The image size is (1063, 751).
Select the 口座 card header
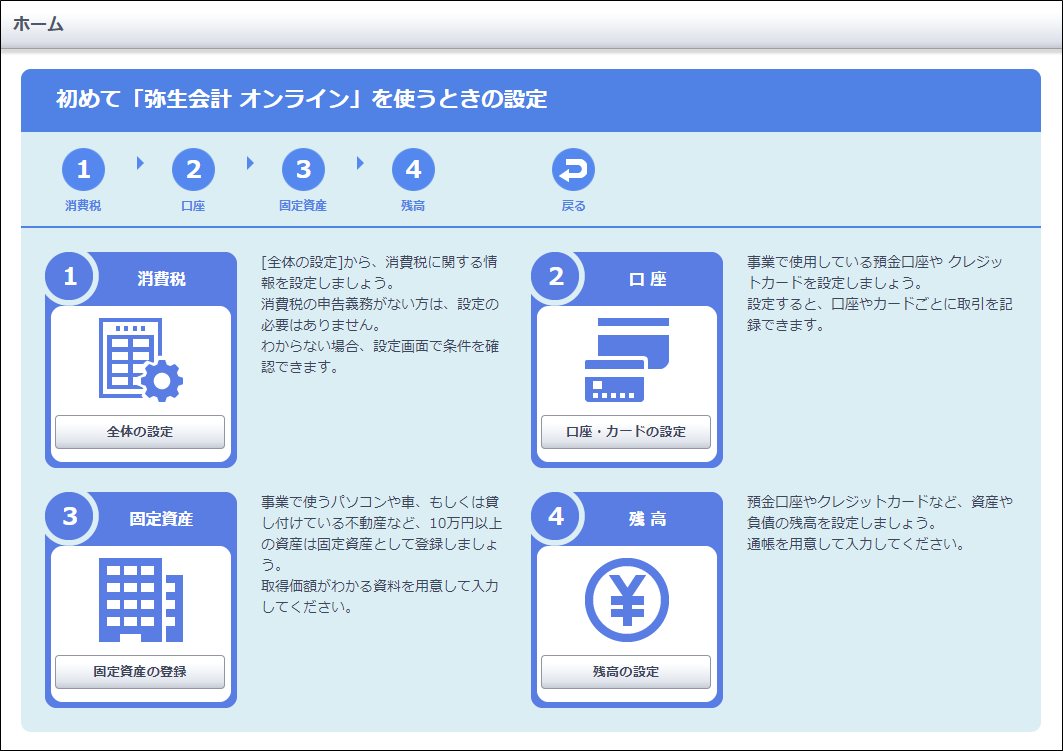click(x=647, y=279)
